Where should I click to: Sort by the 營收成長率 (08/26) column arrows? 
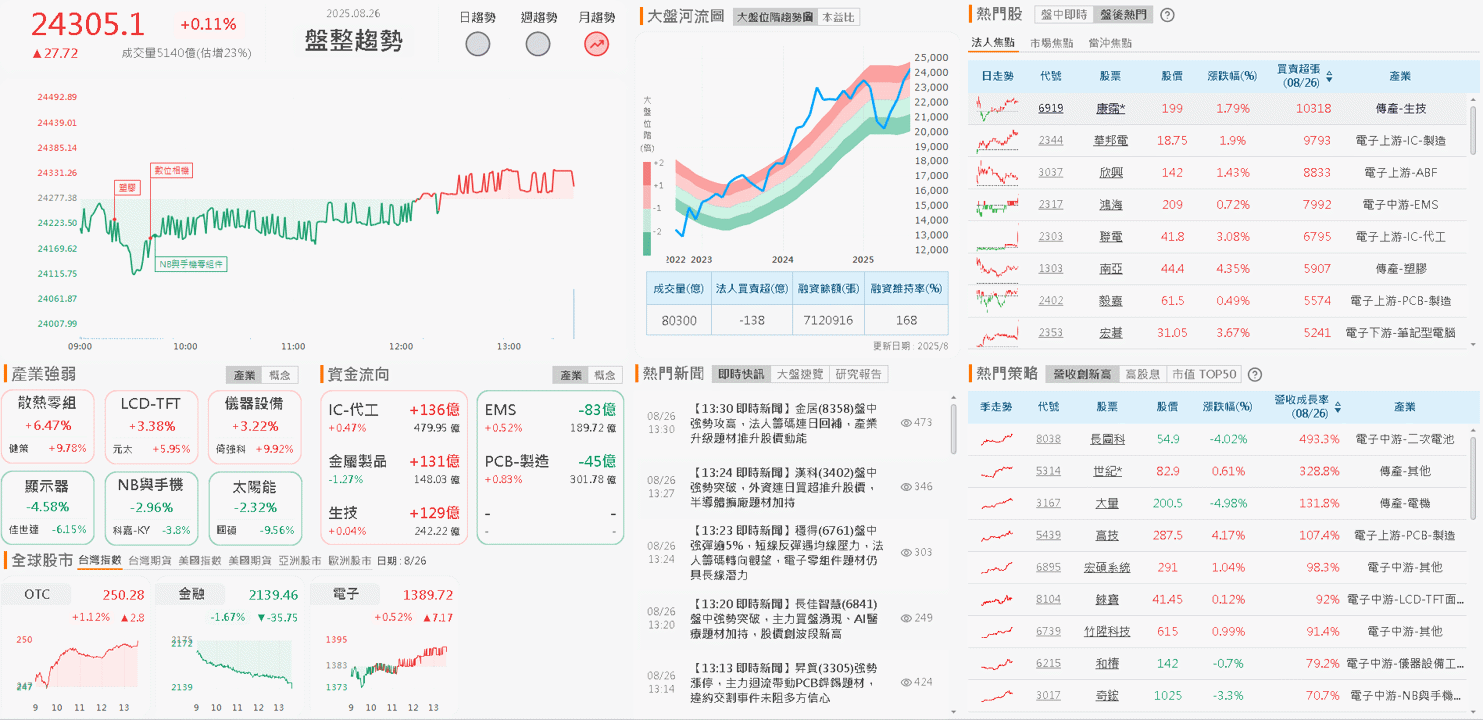pos(1338,407)
